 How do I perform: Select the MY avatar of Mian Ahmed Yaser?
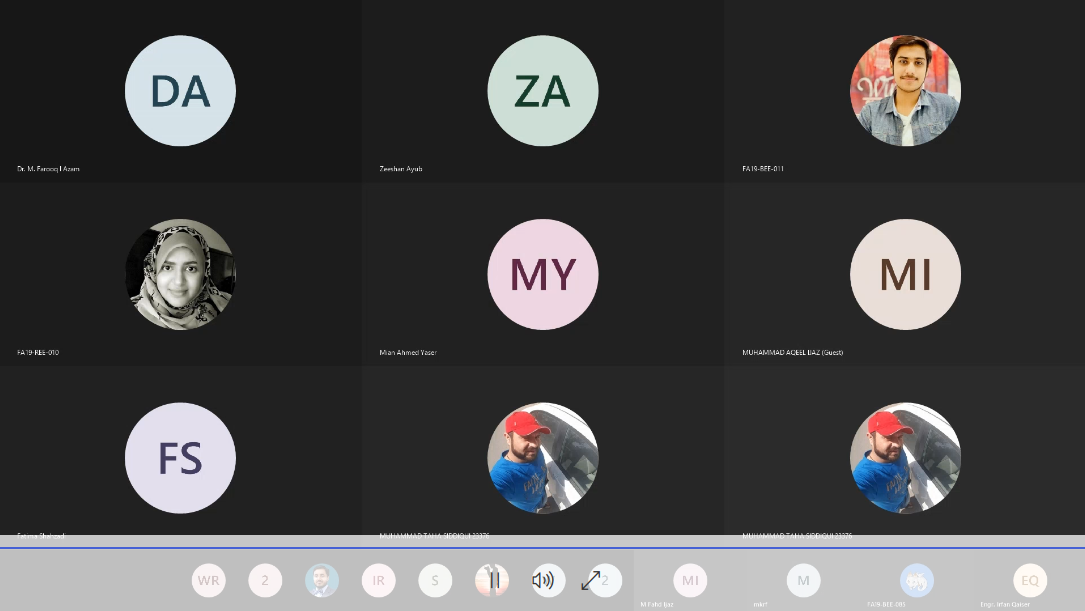coord(542,274)
